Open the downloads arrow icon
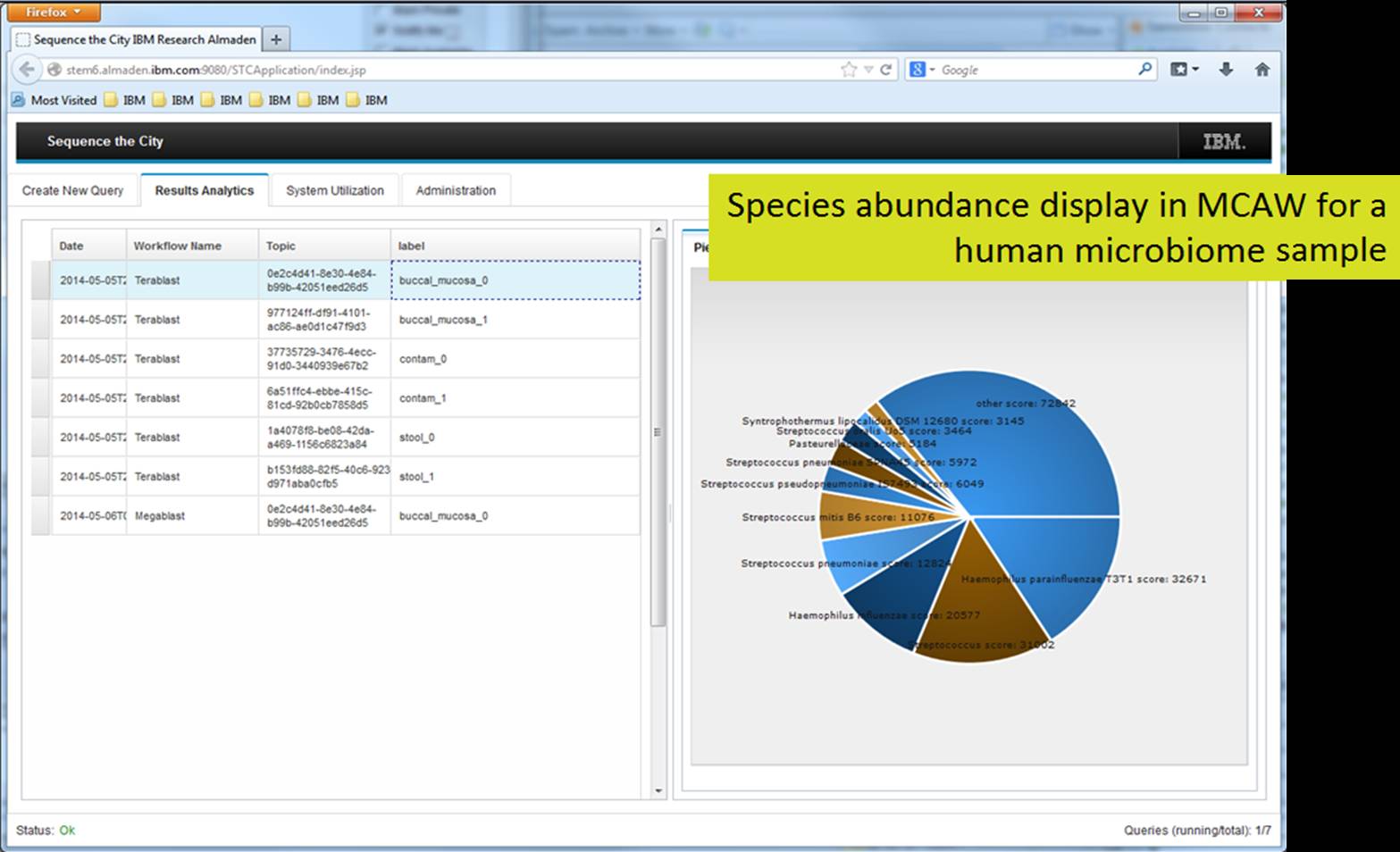Screen dimensions: 1400x852 tap(1226, 70)
